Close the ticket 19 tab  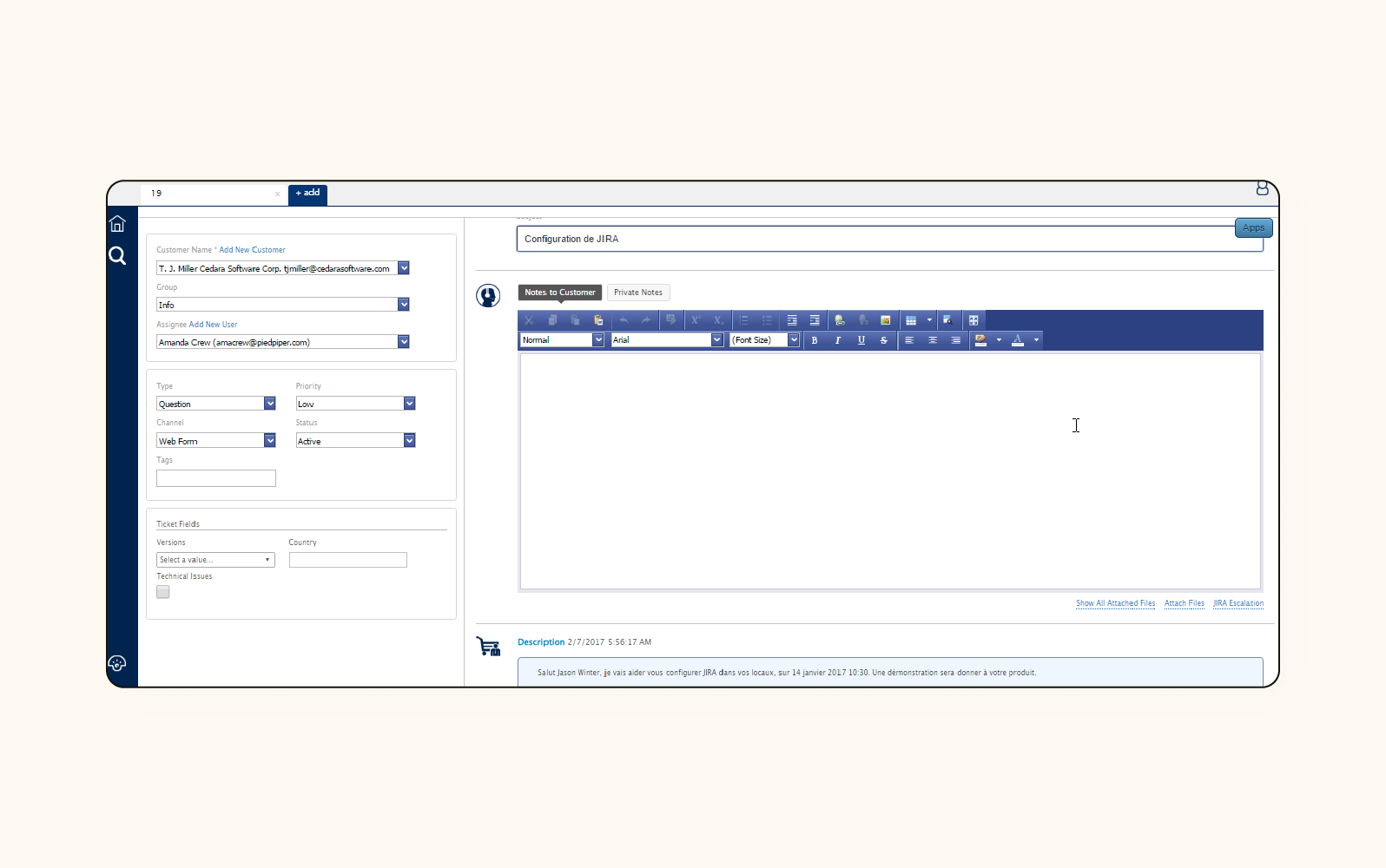point(277,194)
